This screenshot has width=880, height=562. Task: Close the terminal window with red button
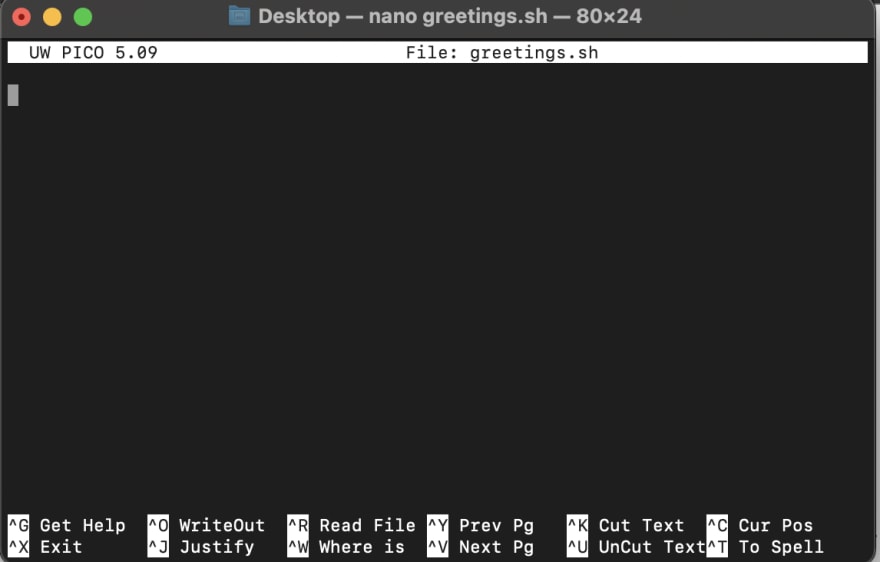point(21,17)
